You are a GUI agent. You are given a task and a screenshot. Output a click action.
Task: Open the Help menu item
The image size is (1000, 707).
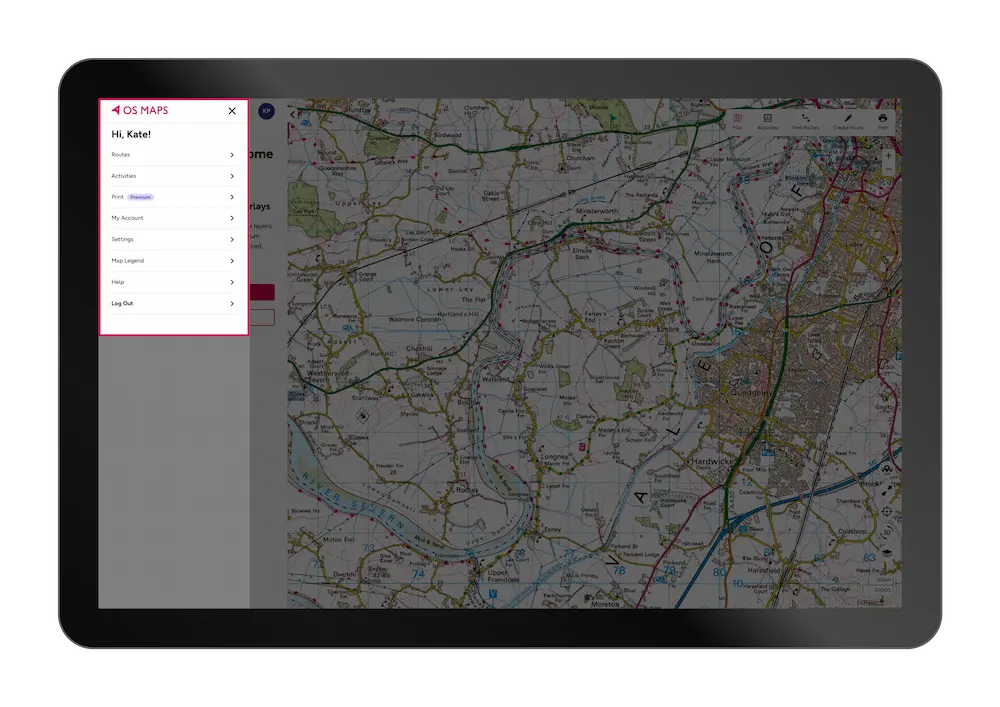173,282
